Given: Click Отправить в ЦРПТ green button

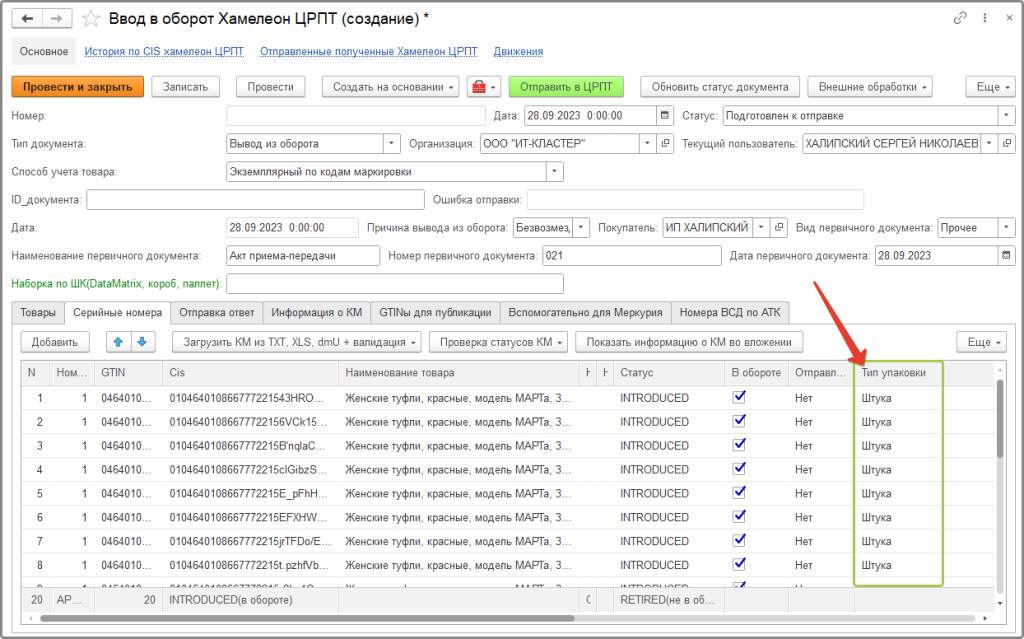Looking at the screenshot, I should point(566,87).
